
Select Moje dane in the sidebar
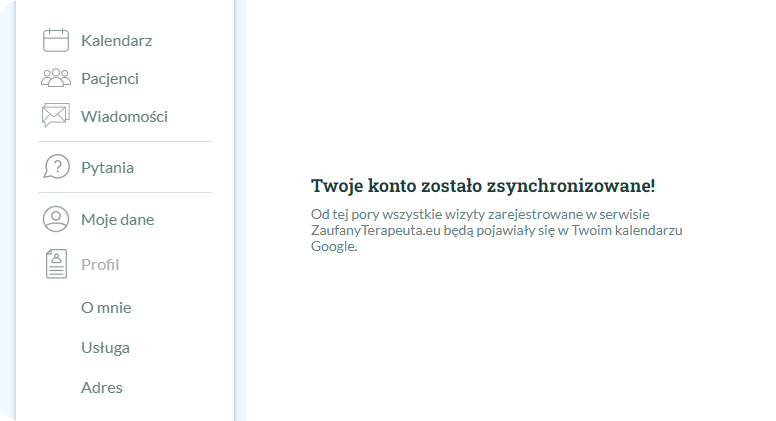click(x=118, y=220)
